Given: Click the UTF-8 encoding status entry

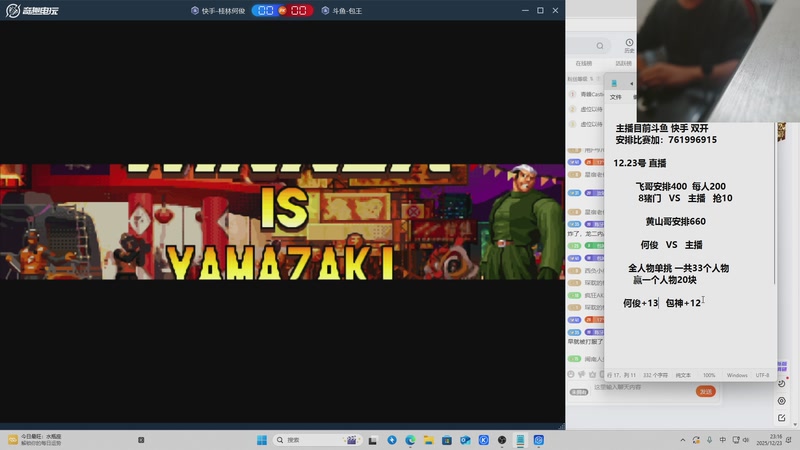Looking at the screenshot, I should pyautogui.click(x=762, y=375).
